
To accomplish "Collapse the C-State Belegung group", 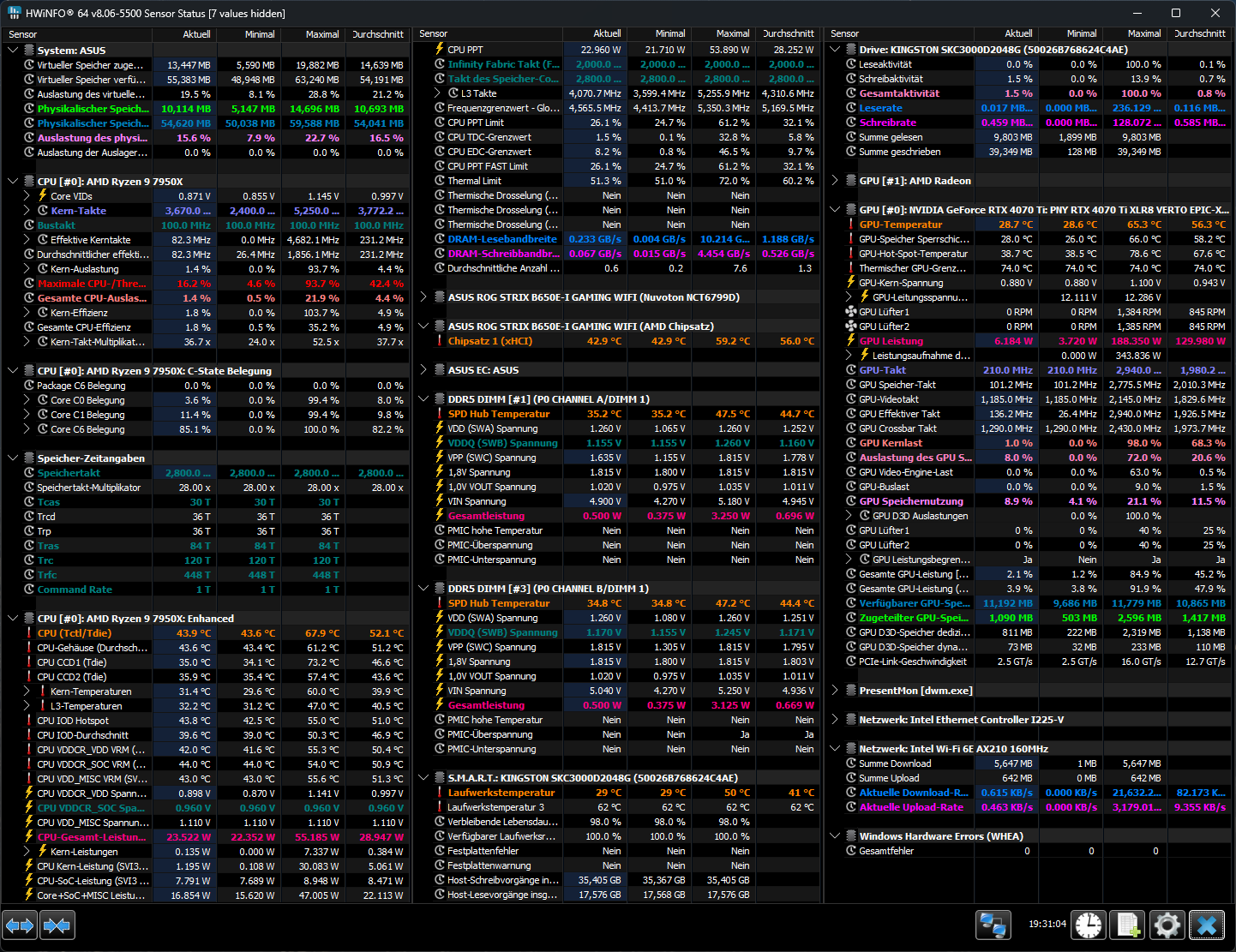I will (x=13, y=371).
